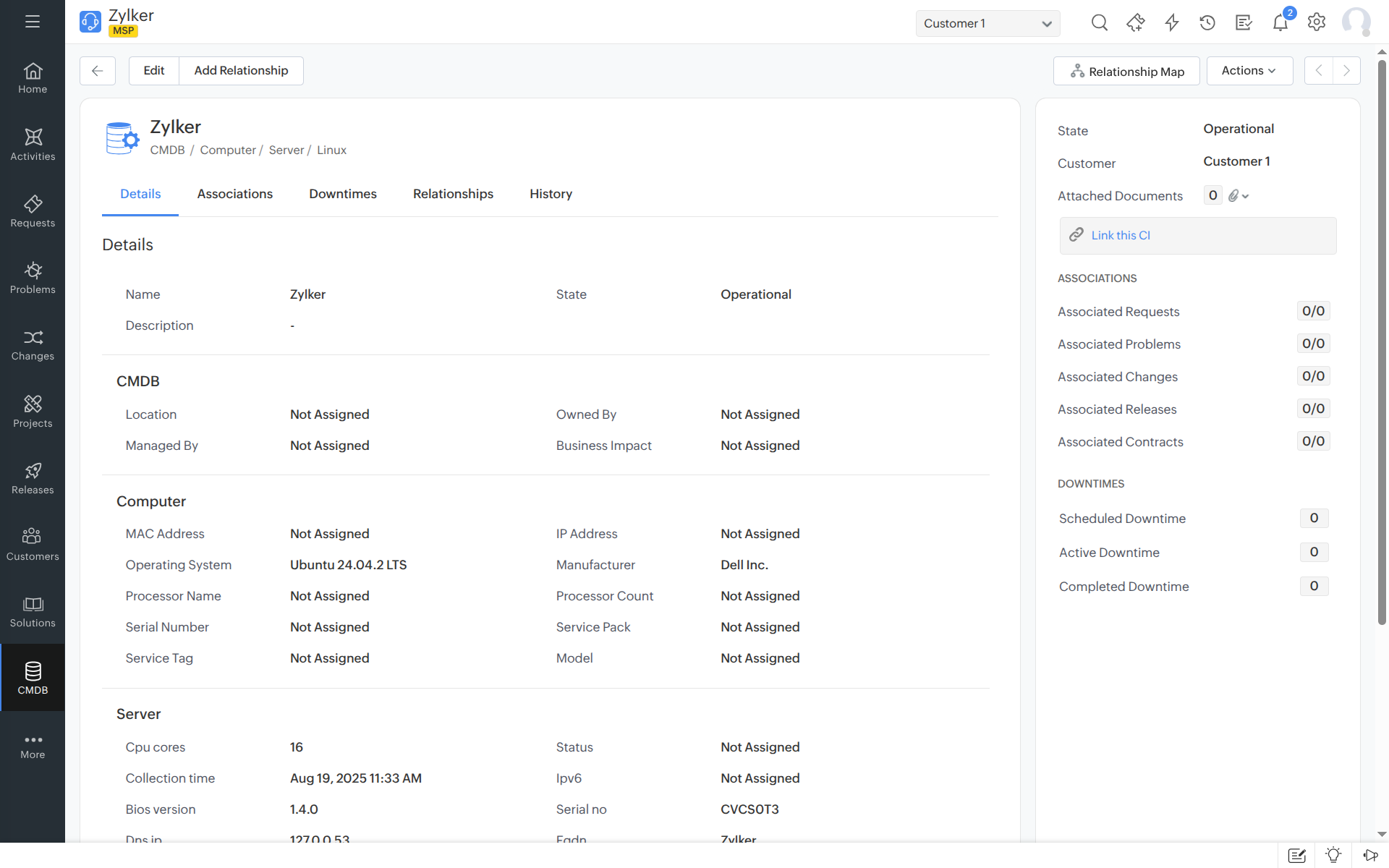The image size is (1389, 868).
Task: Click the Add Relationship button
Action: coord(241,70)
